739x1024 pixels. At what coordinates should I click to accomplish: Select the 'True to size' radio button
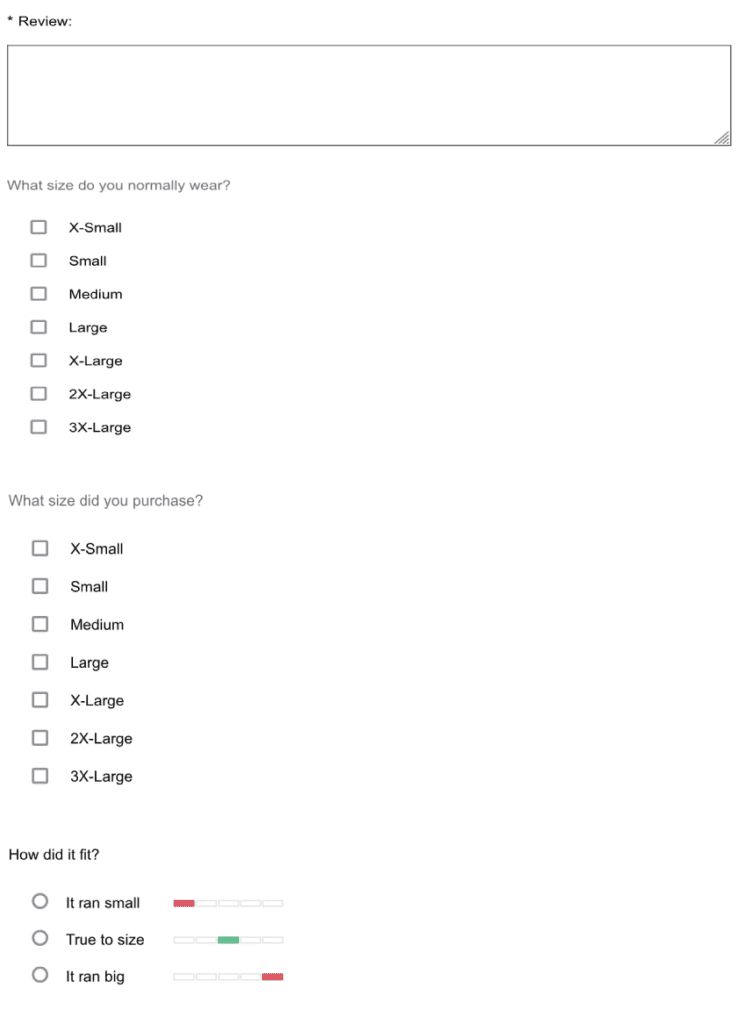pyautogui.click(x=38, y=939)
